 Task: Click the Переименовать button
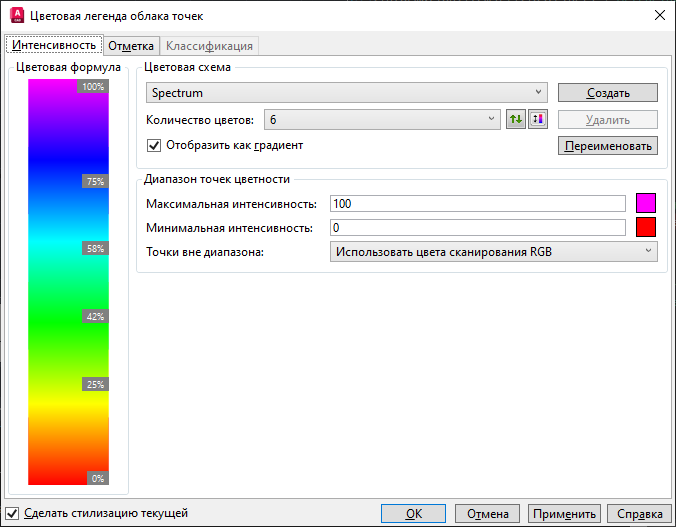[608, 146]
